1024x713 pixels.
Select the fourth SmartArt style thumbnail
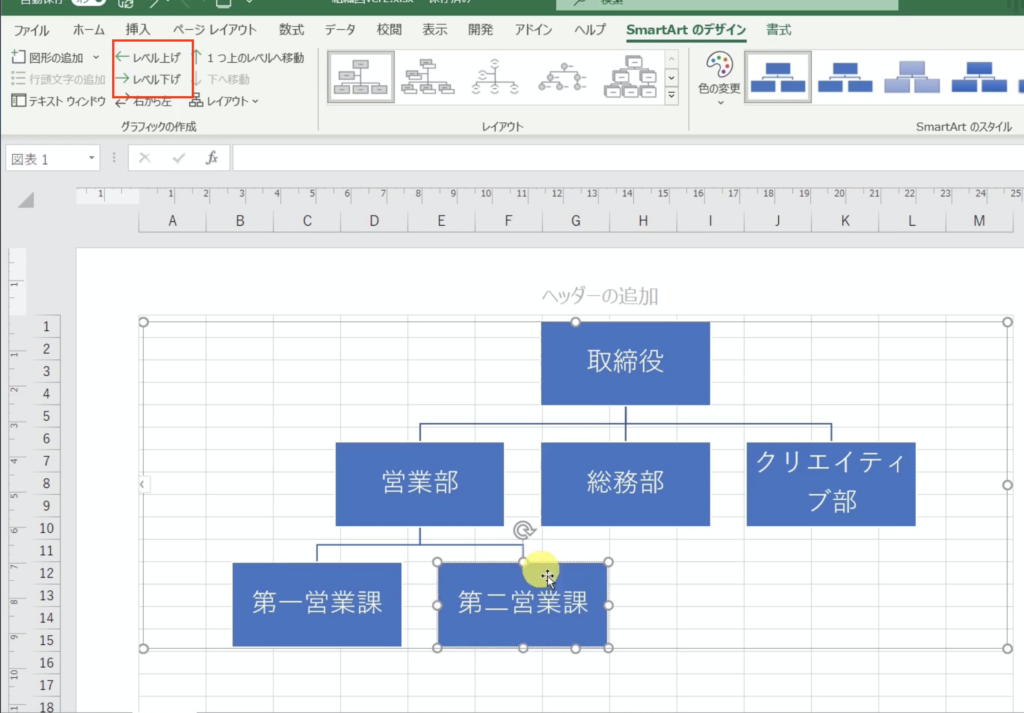point(980,77)
